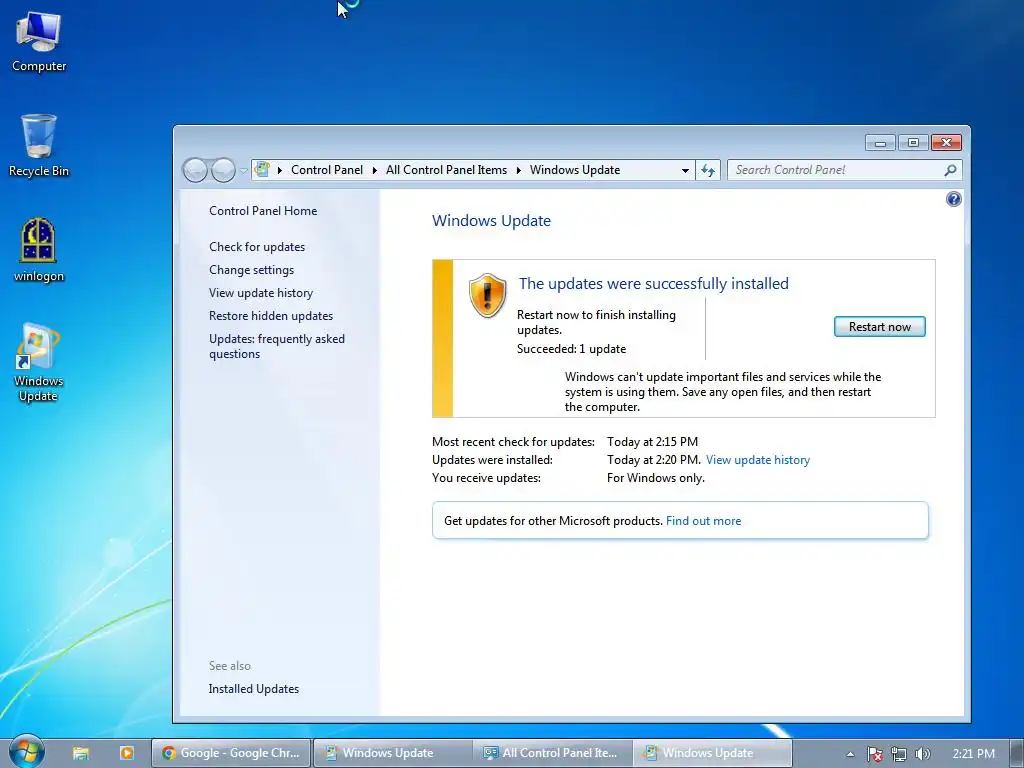Screen dimensions: 1024x768
Task: Open the Computer desktop icon
Action: 39,42
